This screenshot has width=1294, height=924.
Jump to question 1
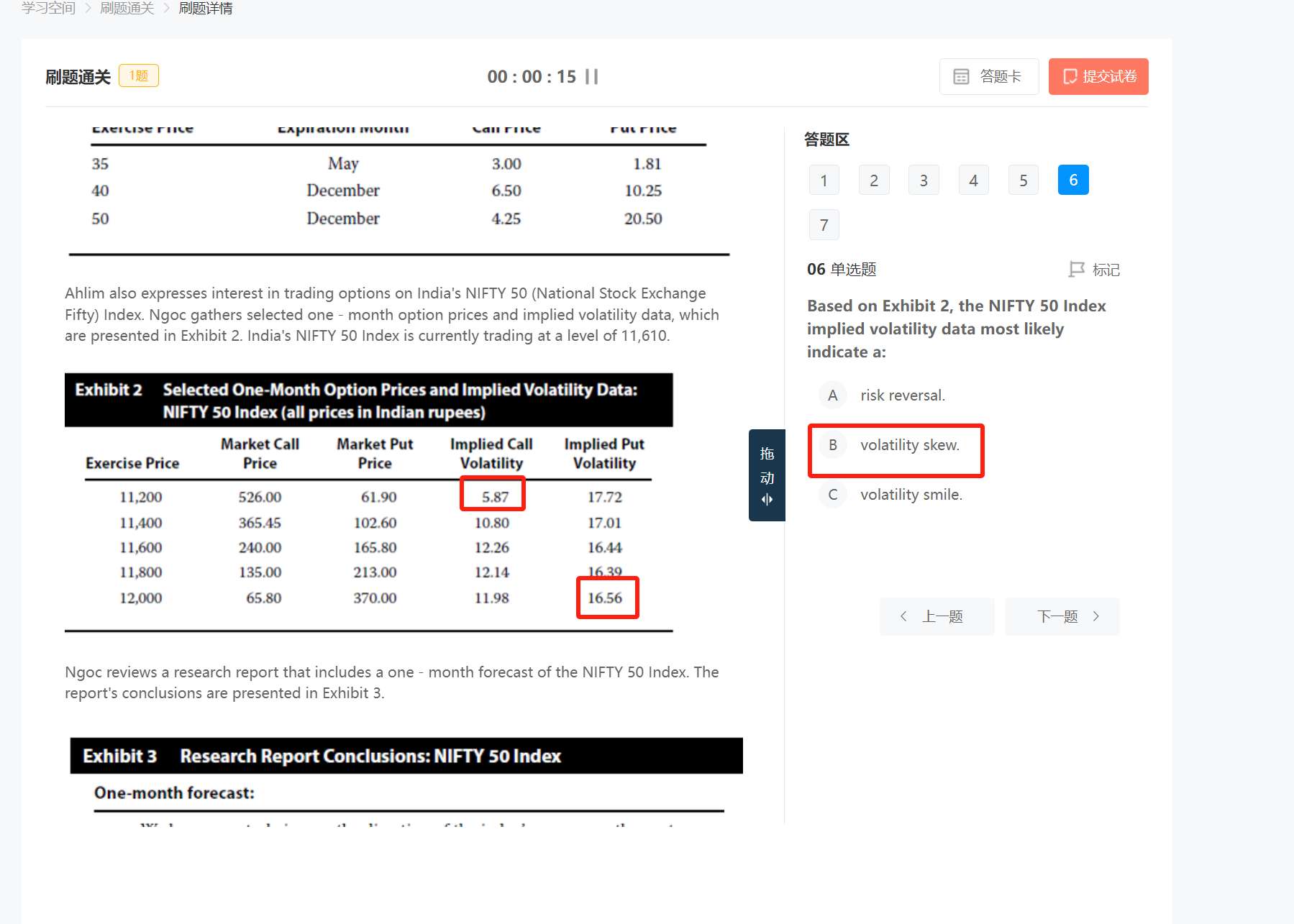point(824,180)
